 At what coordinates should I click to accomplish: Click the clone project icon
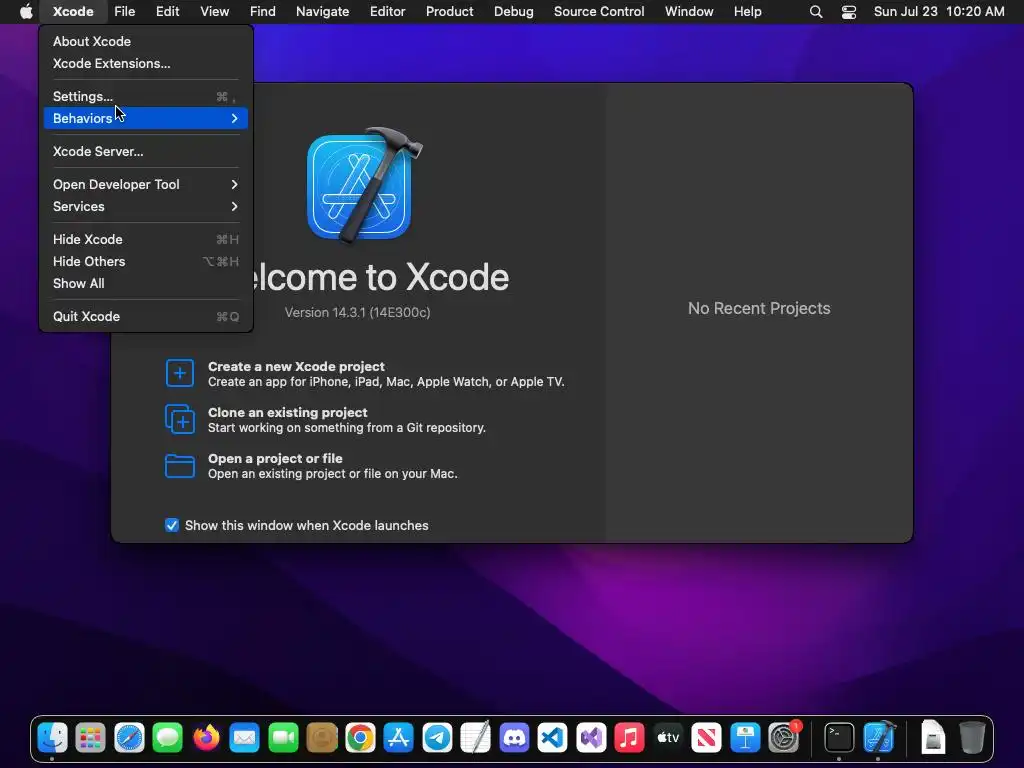pyautogui.click(x=180, y=419)
